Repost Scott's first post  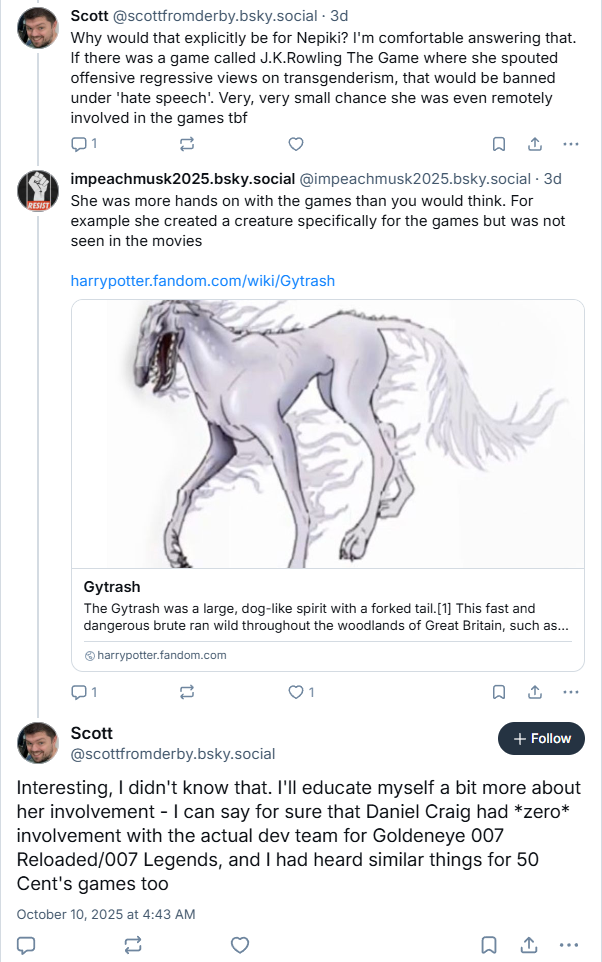[186, 144]
